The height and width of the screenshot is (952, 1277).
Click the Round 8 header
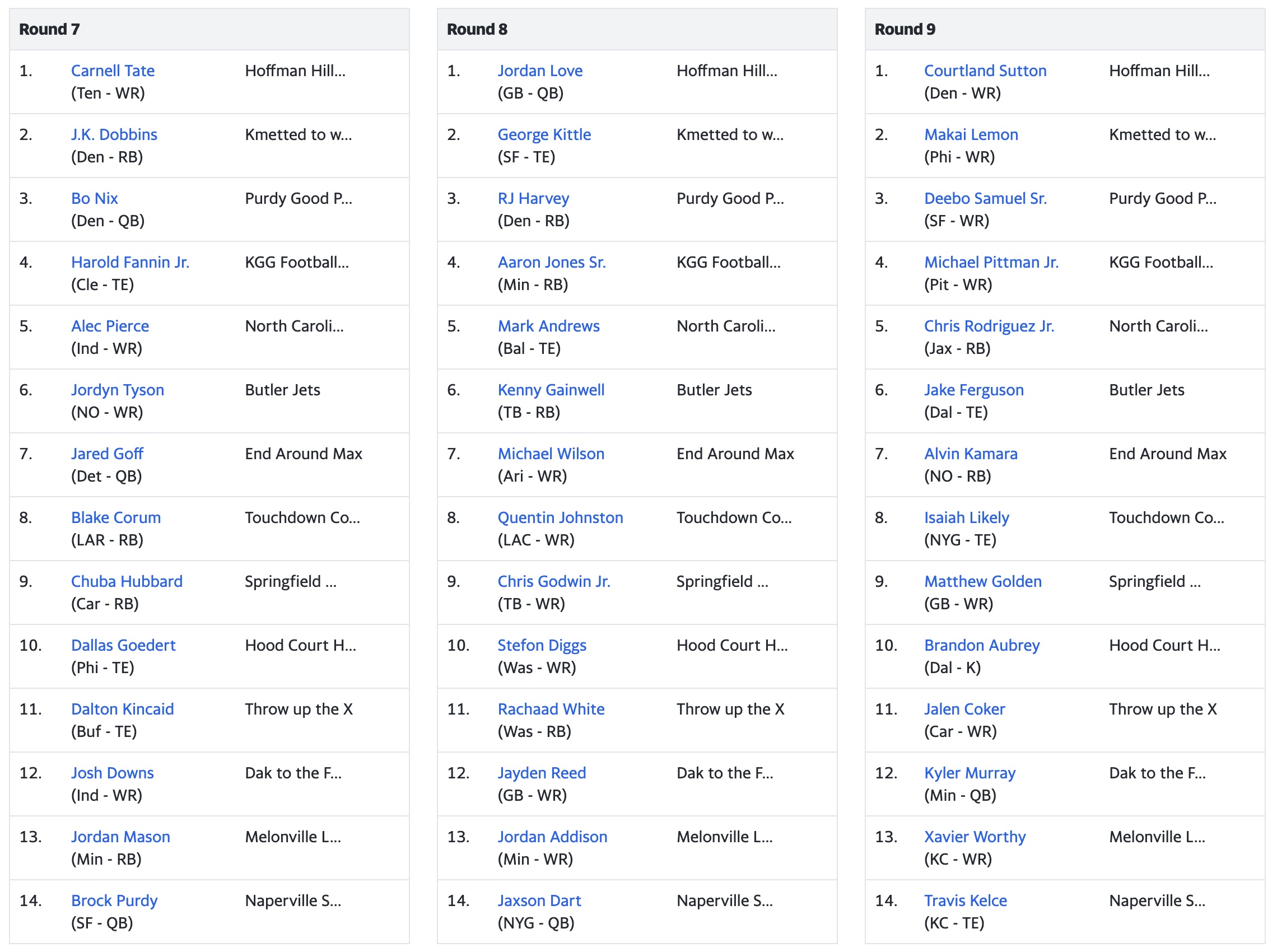click(477, 29)
